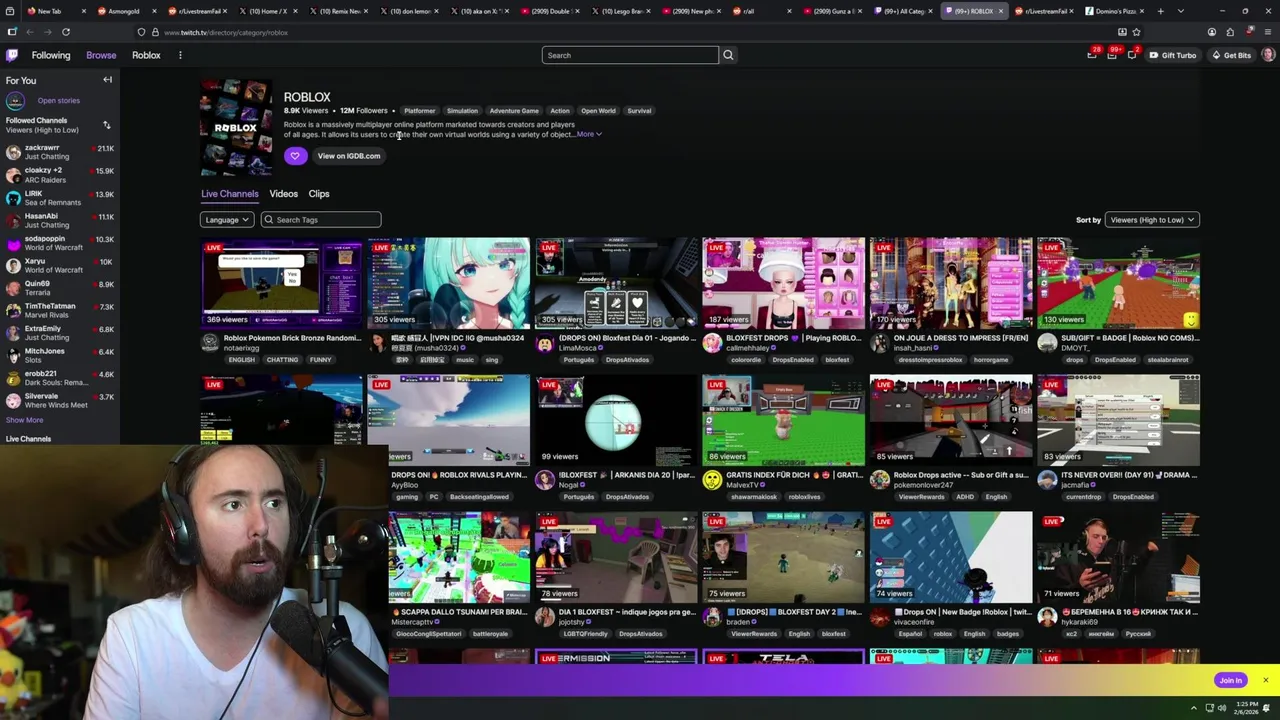Click notseriog streamer avatar under first stream

pos(210,343)
